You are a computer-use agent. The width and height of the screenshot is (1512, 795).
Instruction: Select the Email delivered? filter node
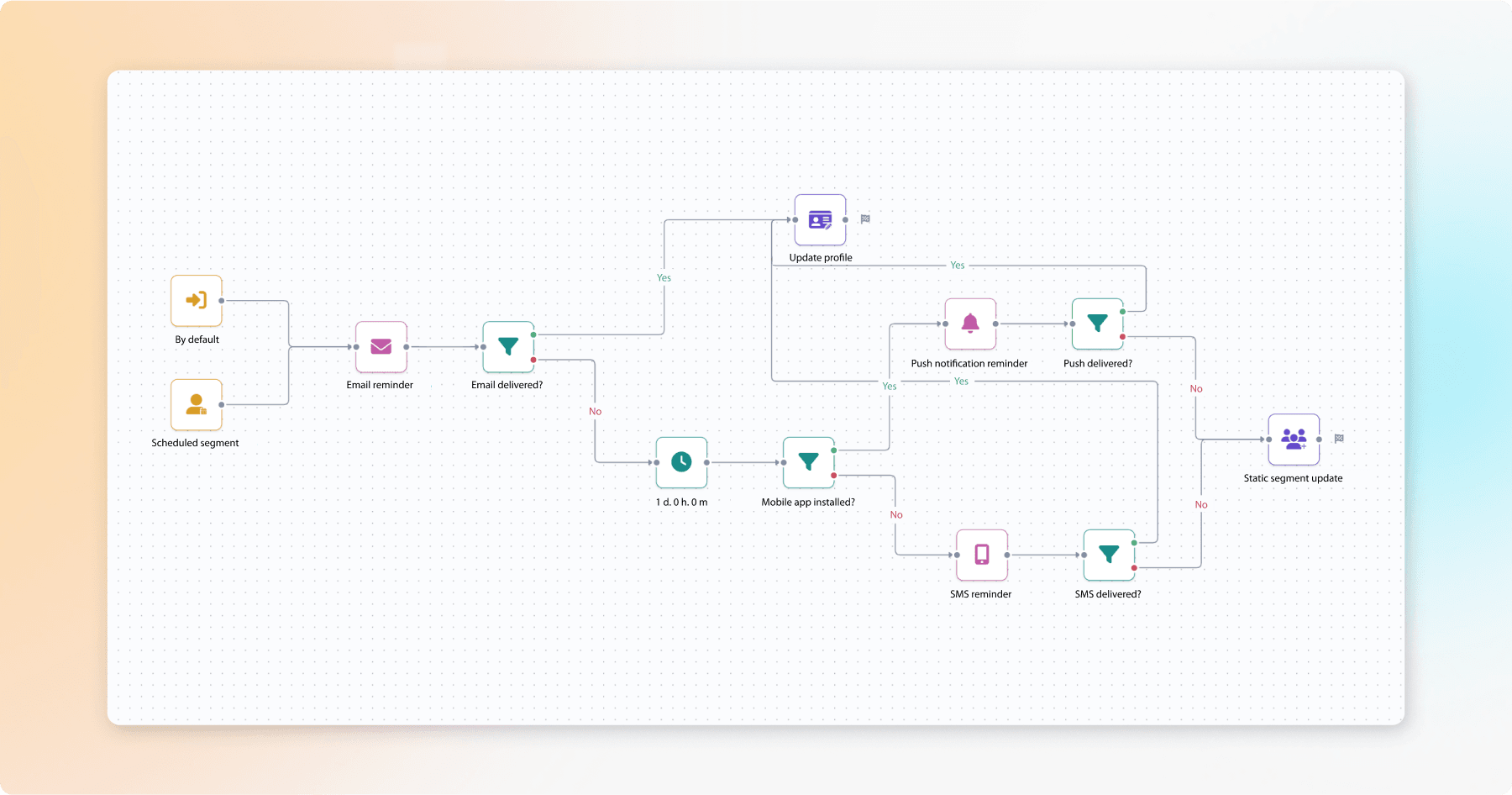[x=508, y=347]
